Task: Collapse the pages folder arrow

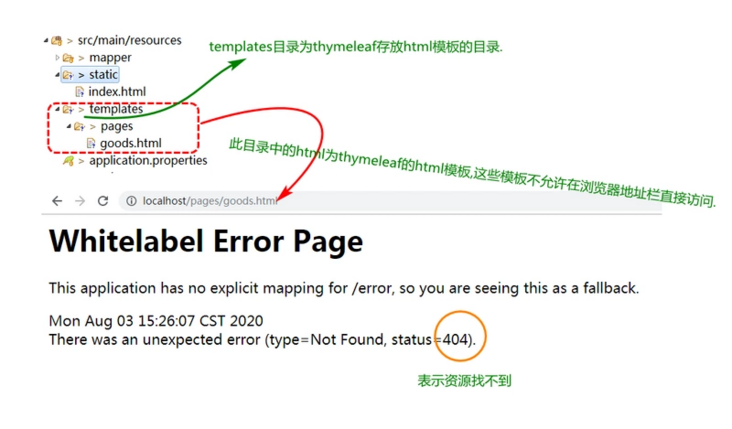Action: coord(69,126)
